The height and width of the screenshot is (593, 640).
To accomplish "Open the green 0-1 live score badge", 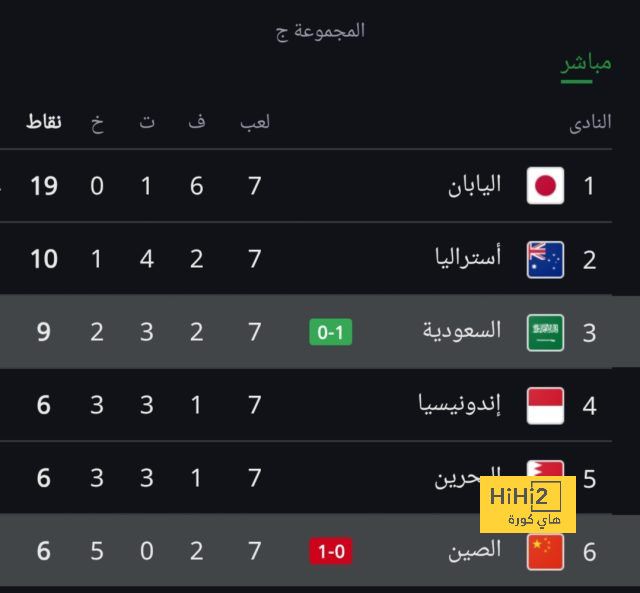I will pyautogui.click(x=331, y=332).
